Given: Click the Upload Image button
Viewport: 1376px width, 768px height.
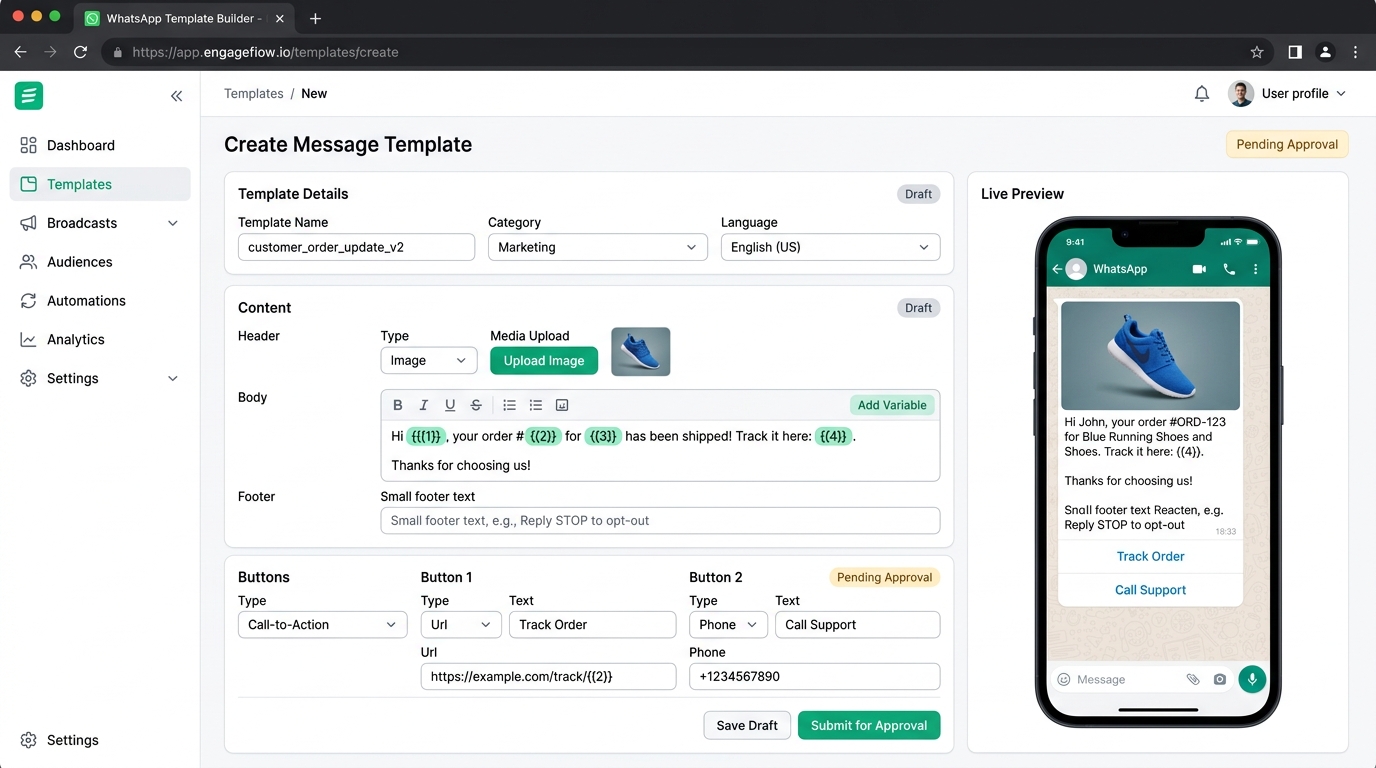Looking at the screenshot, I should pyautogui.click(x=544, y=361).
